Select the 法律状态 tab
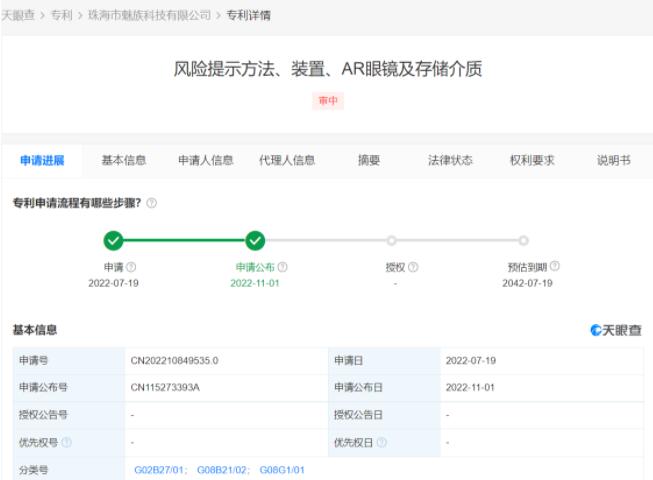Image resolution: width=653 pixels, height=480 pixels. (450, 160)
